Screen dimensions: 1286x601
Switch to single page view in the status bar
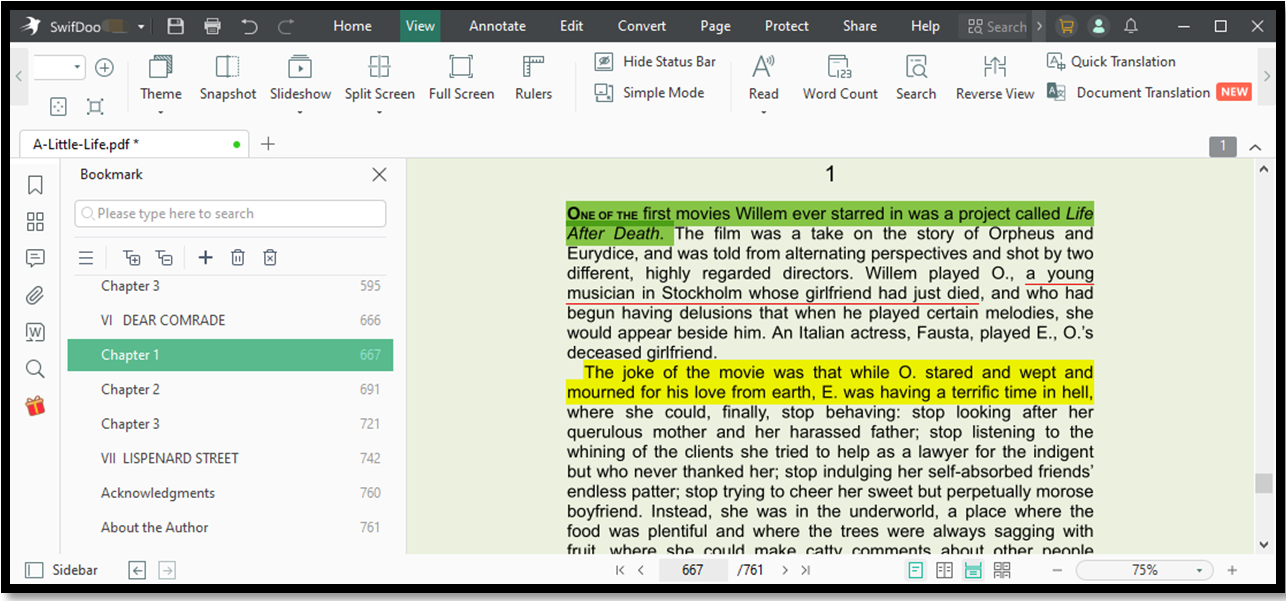pyautogui.click(x=915, y=570)
